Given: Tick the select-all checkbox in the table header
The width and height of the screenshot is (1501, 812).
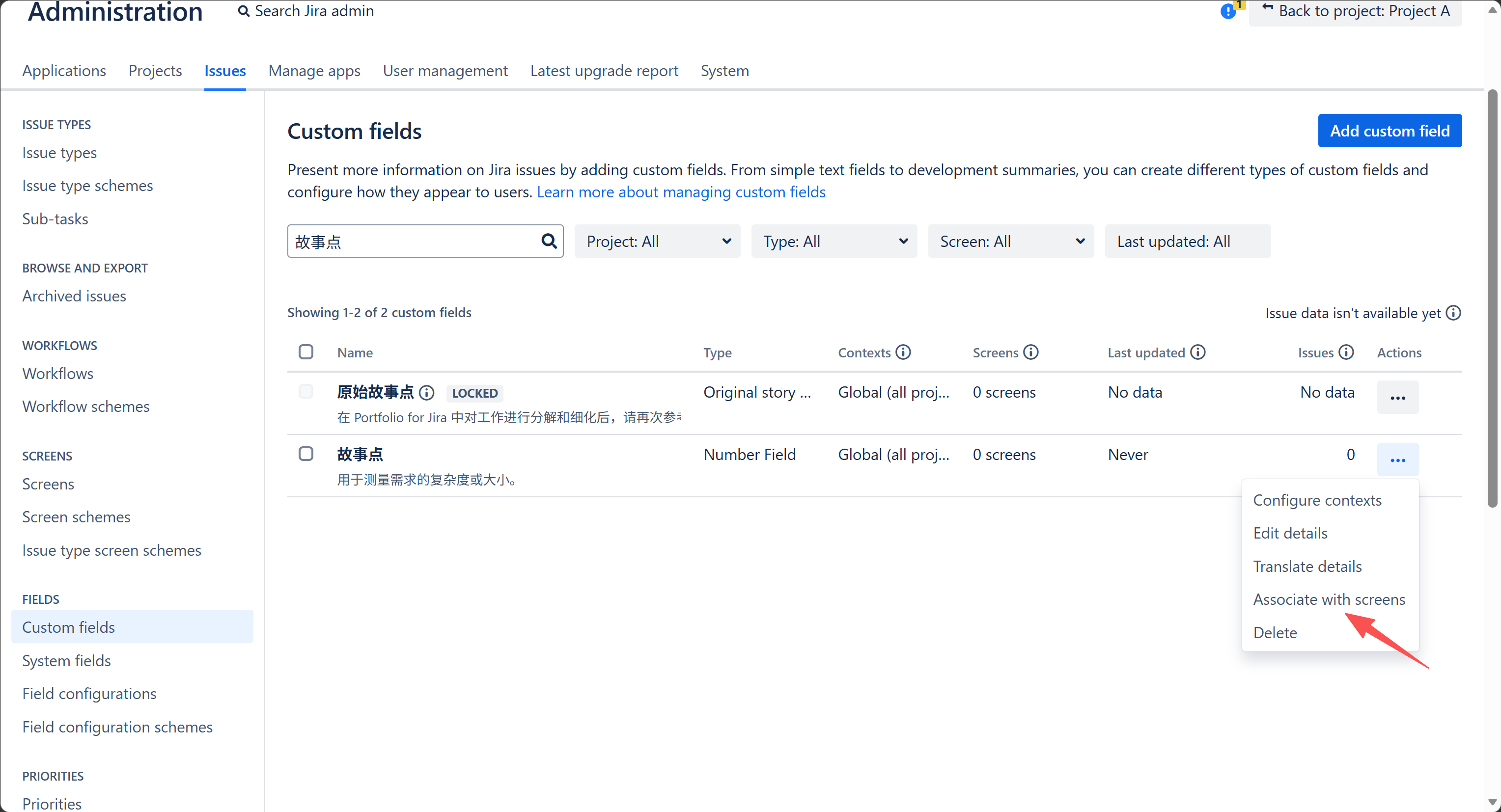Looking at the screenshot, I should (x=306, y=352).
